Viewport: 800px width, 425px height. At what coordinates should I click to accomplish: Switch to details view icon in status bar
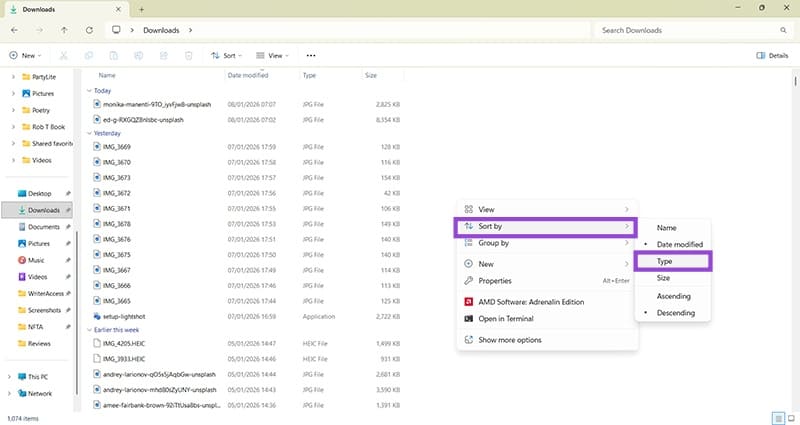pos(779,419)
